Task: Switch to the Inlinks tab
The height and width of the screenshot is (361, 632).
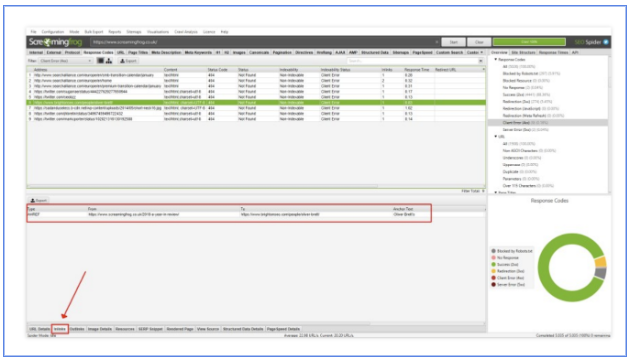Action: [x=60, y=329]
